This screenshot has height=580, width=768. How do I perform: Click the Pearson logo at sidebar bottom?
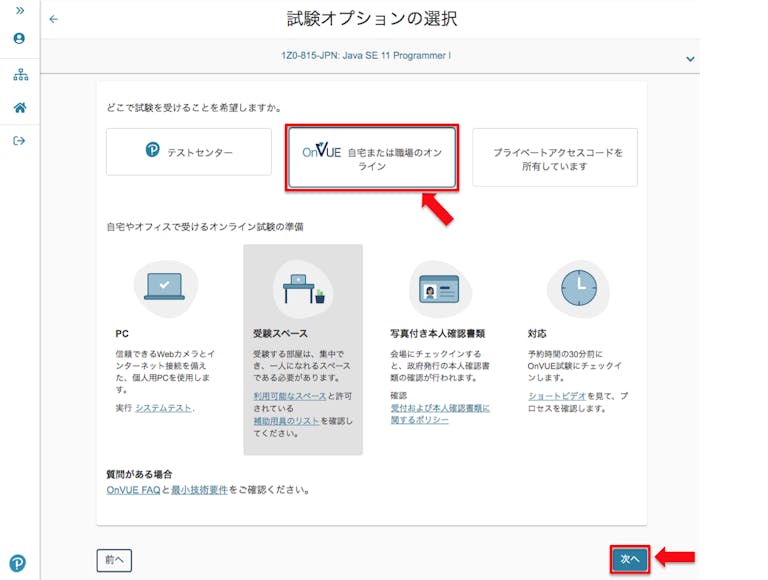tap(18, 563)
